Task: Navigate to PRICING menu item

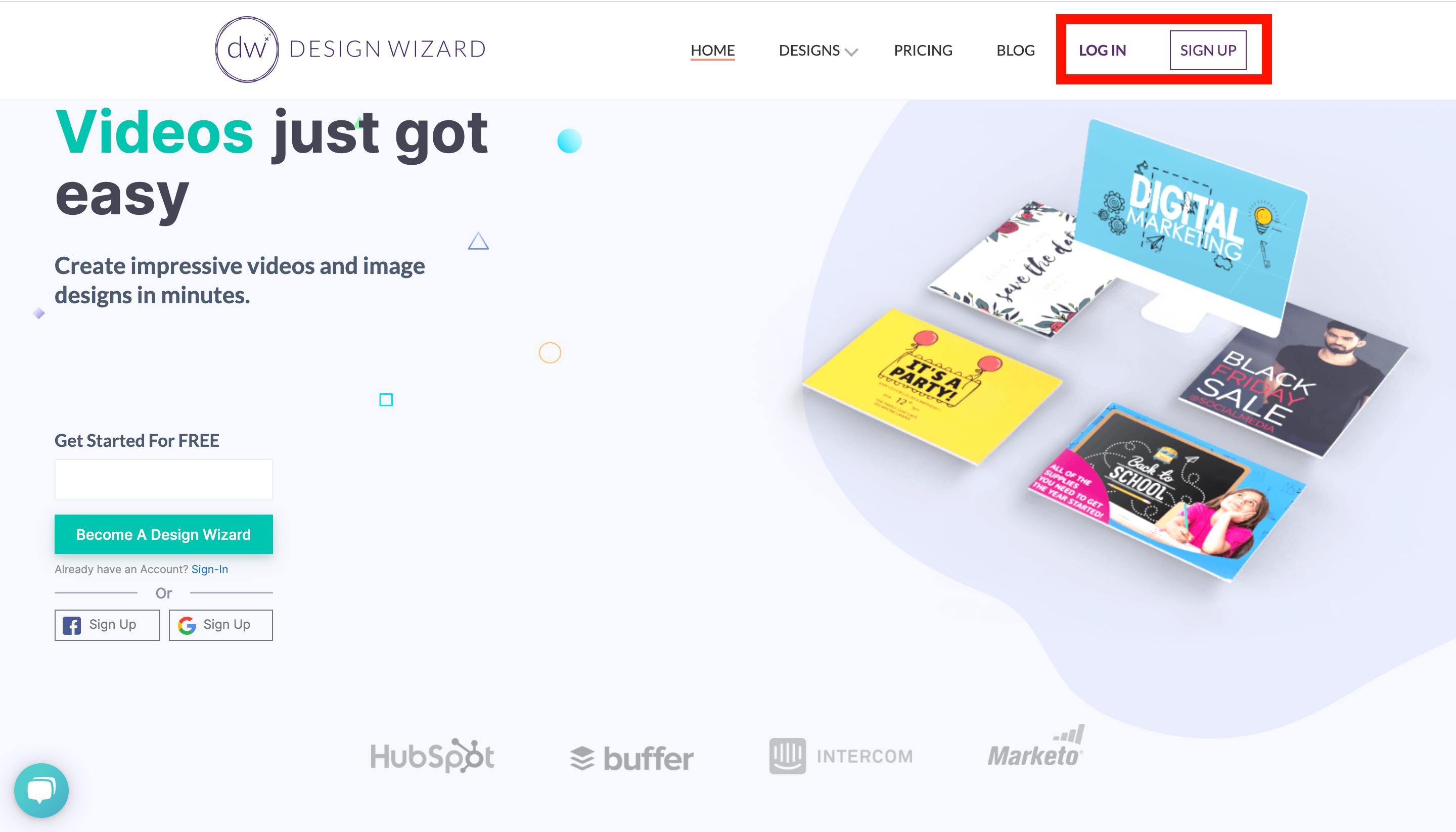Action: coord(922,49)
